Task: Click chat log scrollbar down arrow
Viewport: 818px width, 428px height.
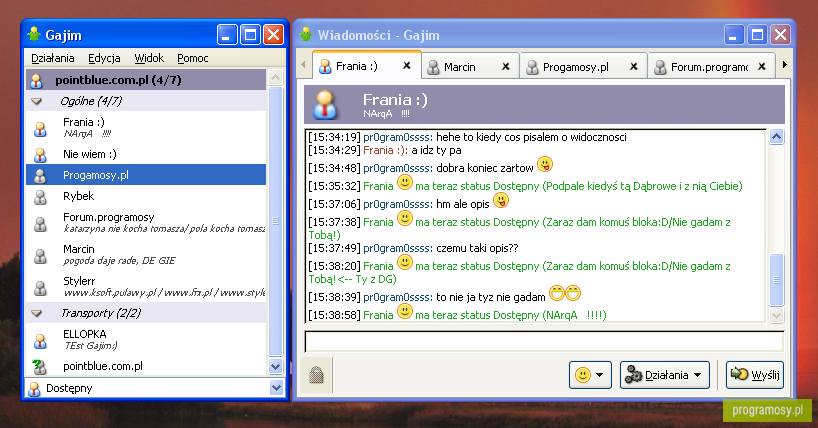Action: coord(776,315)
